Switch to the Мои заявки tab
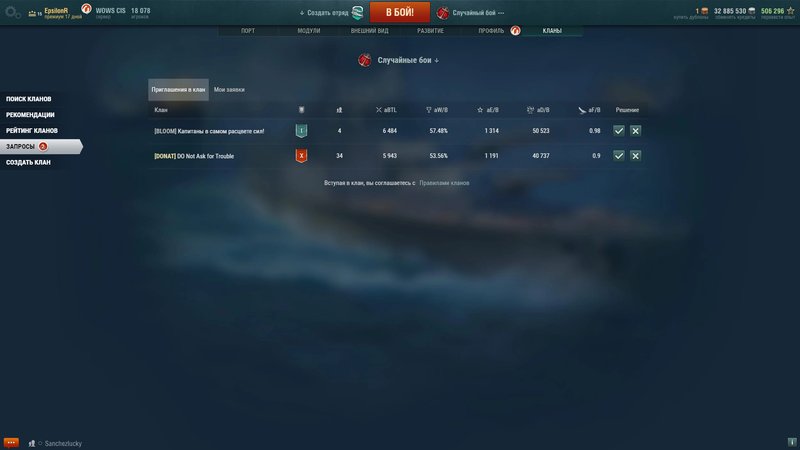 [x=229, y=90]
